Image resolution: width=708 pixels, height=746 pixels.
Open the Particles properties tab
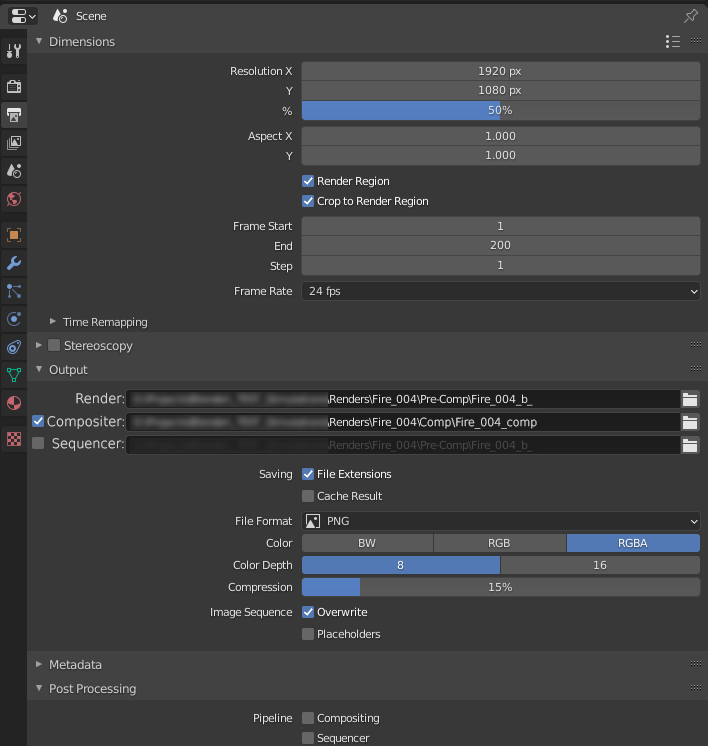14,291
